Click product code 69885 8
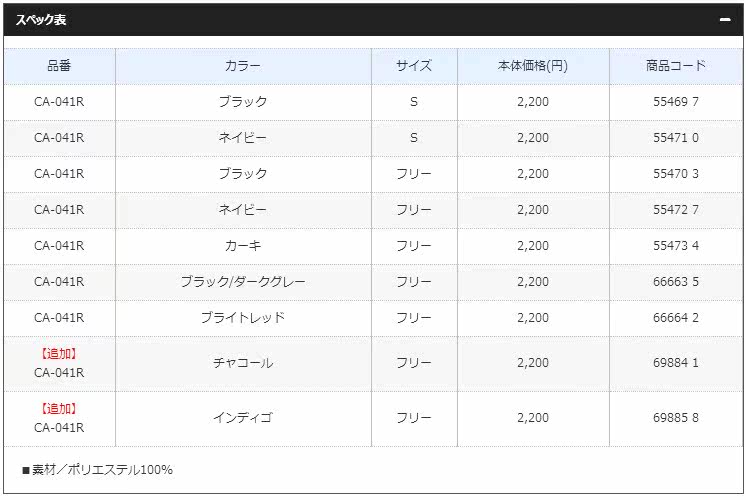Image resolution: width=746 pixels, height=500 pixels. 676,418
